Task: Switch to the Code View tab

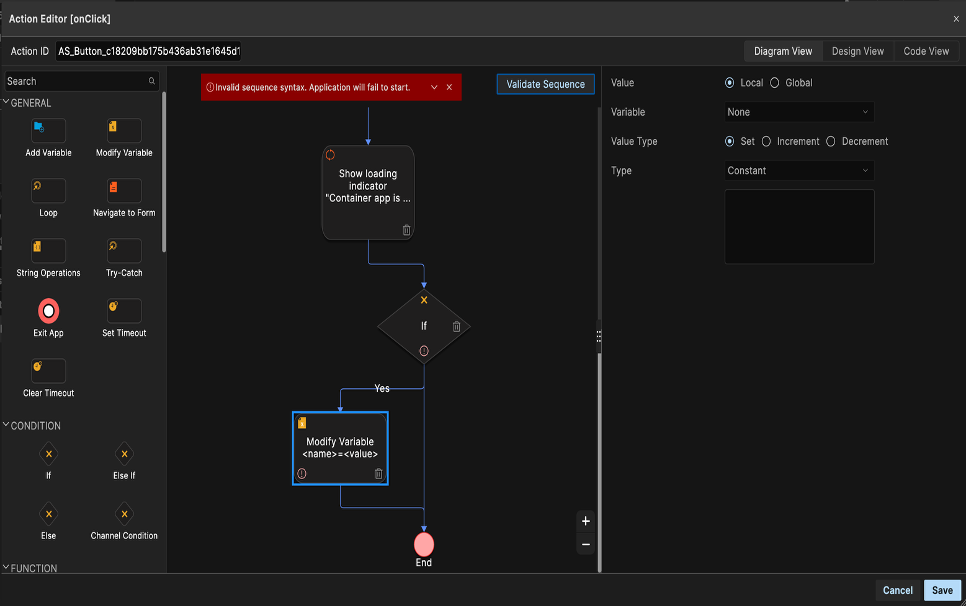Action: [926, 51]
